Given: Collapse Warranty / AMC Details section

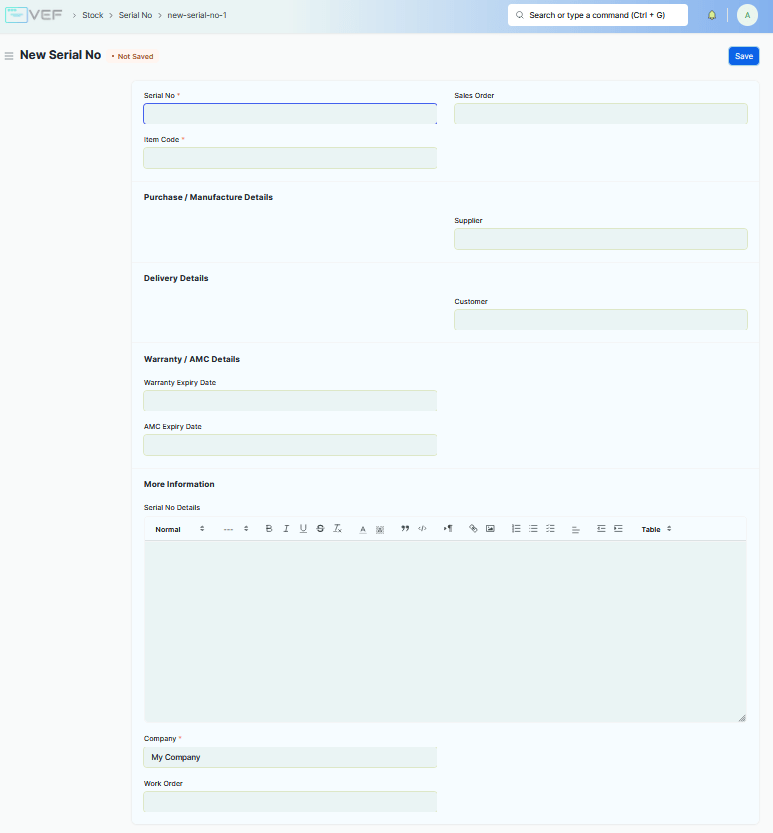Looking at the screenshot, I should click(x=192, y=359).
